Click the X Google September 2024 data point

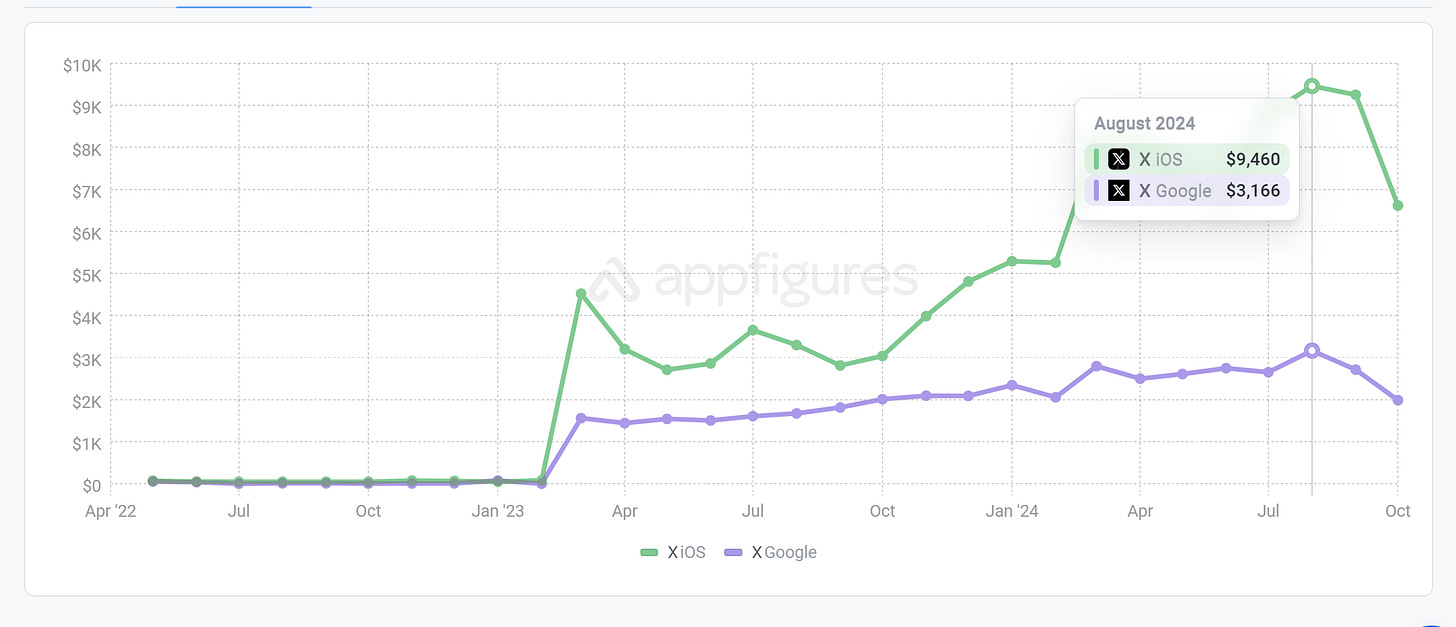[x=1355, y=370]
